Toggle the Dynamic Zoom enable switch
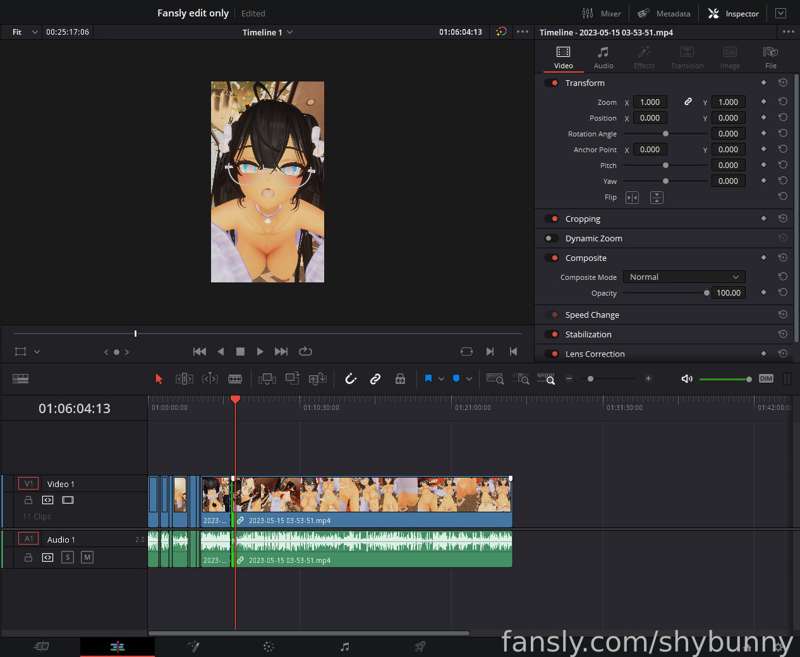800x657 pixels. 551,238
